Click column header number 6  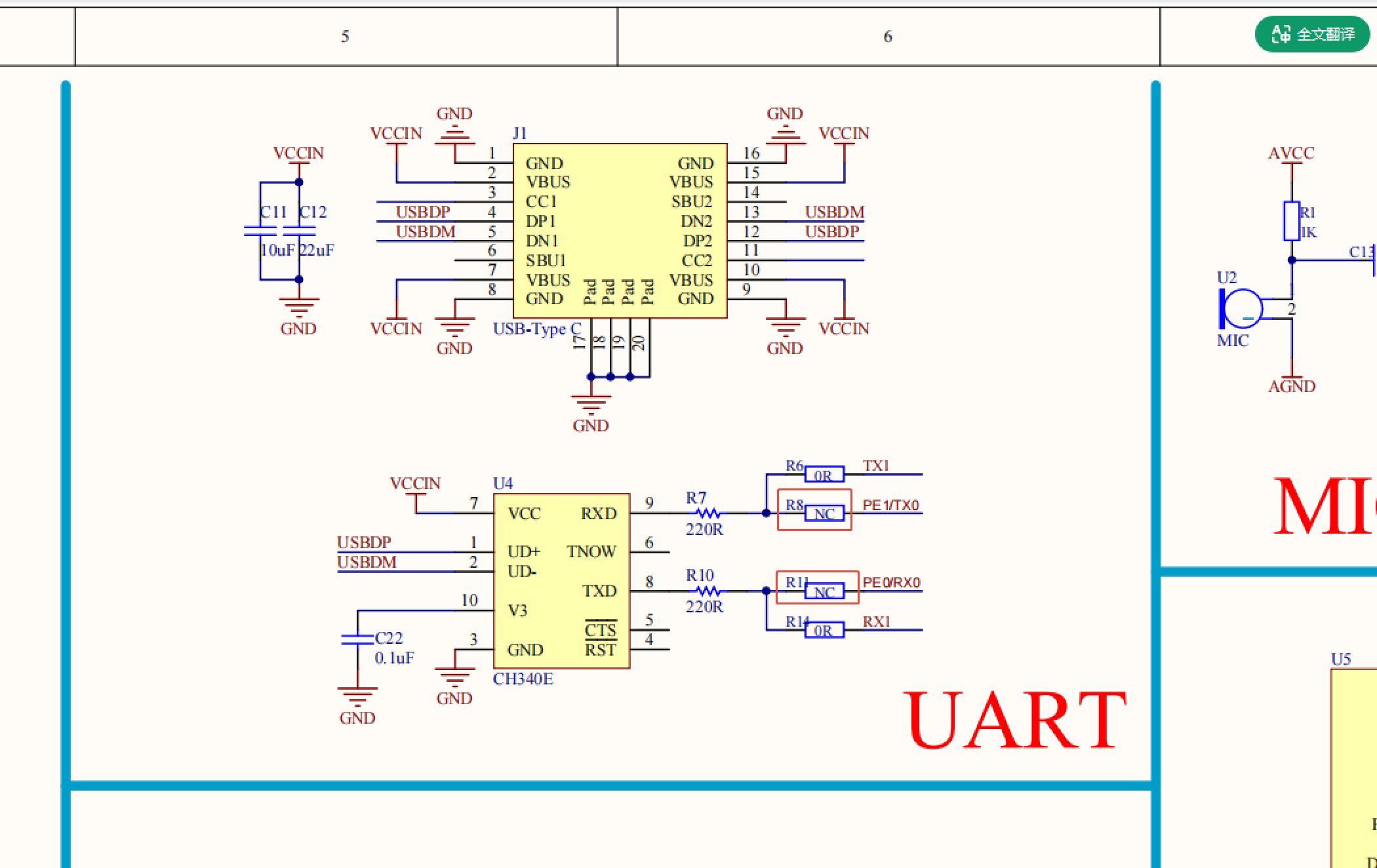[888, 37]
